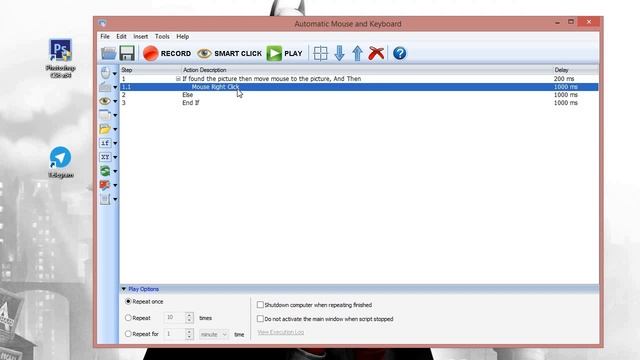640x360 pixels.
Task: Click the mouse action icon in the sidebar
Action: click(x=105, y=73)
